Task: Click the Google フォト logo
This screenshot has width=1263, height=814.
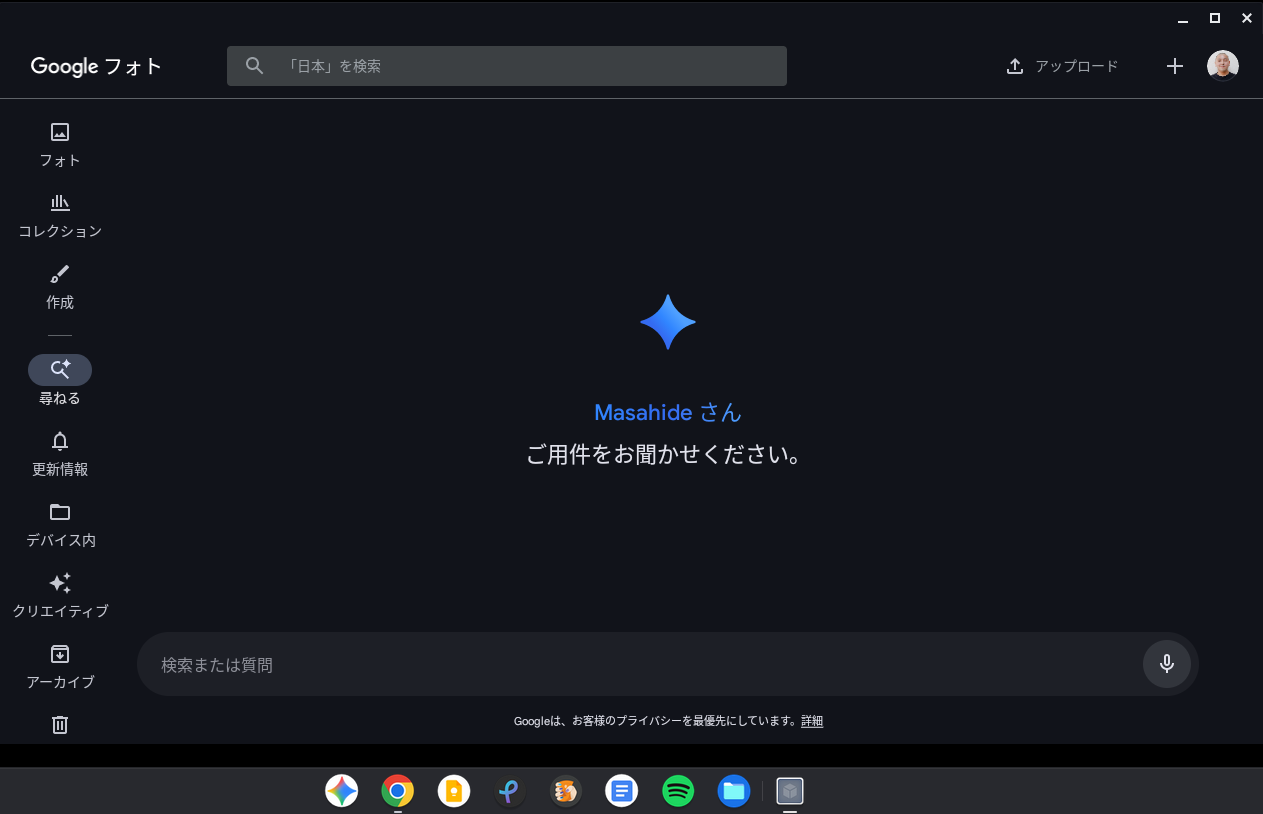Action: click(96, 67)
